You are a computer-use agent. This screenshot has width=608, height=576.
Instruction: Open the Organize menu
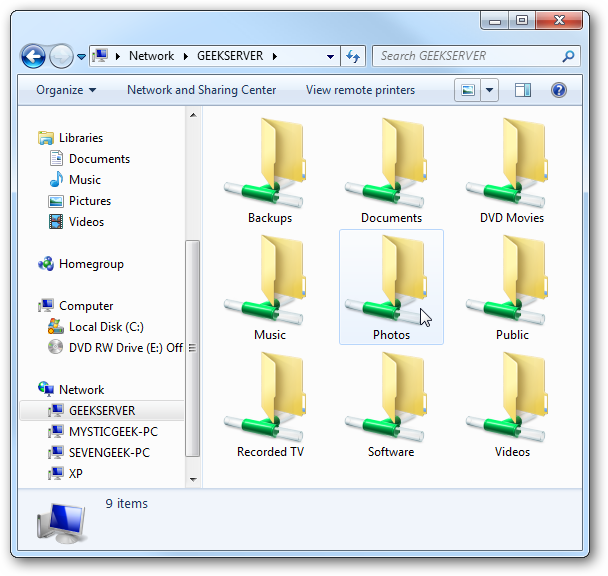coord(66,90)
